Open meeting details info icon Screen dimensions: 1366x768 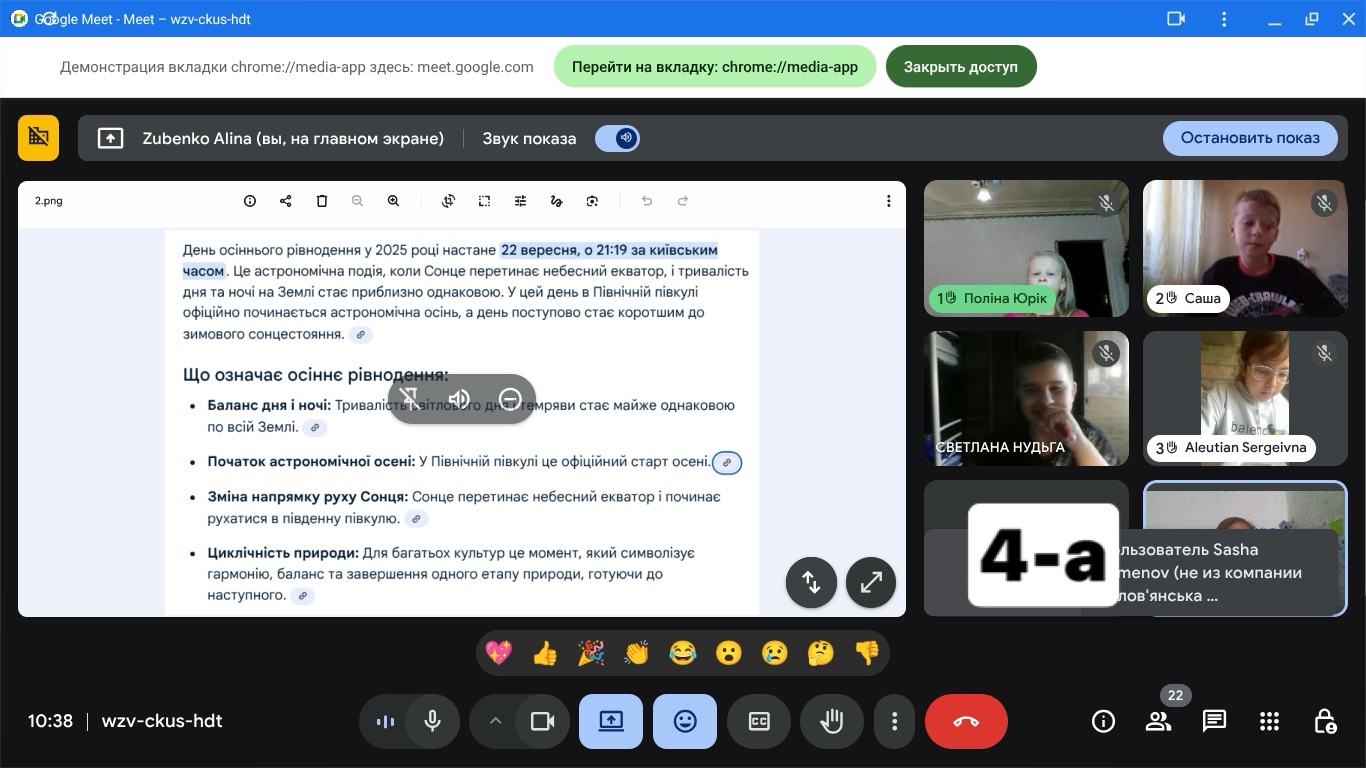pyautogui.click(x=1103, y=721)
